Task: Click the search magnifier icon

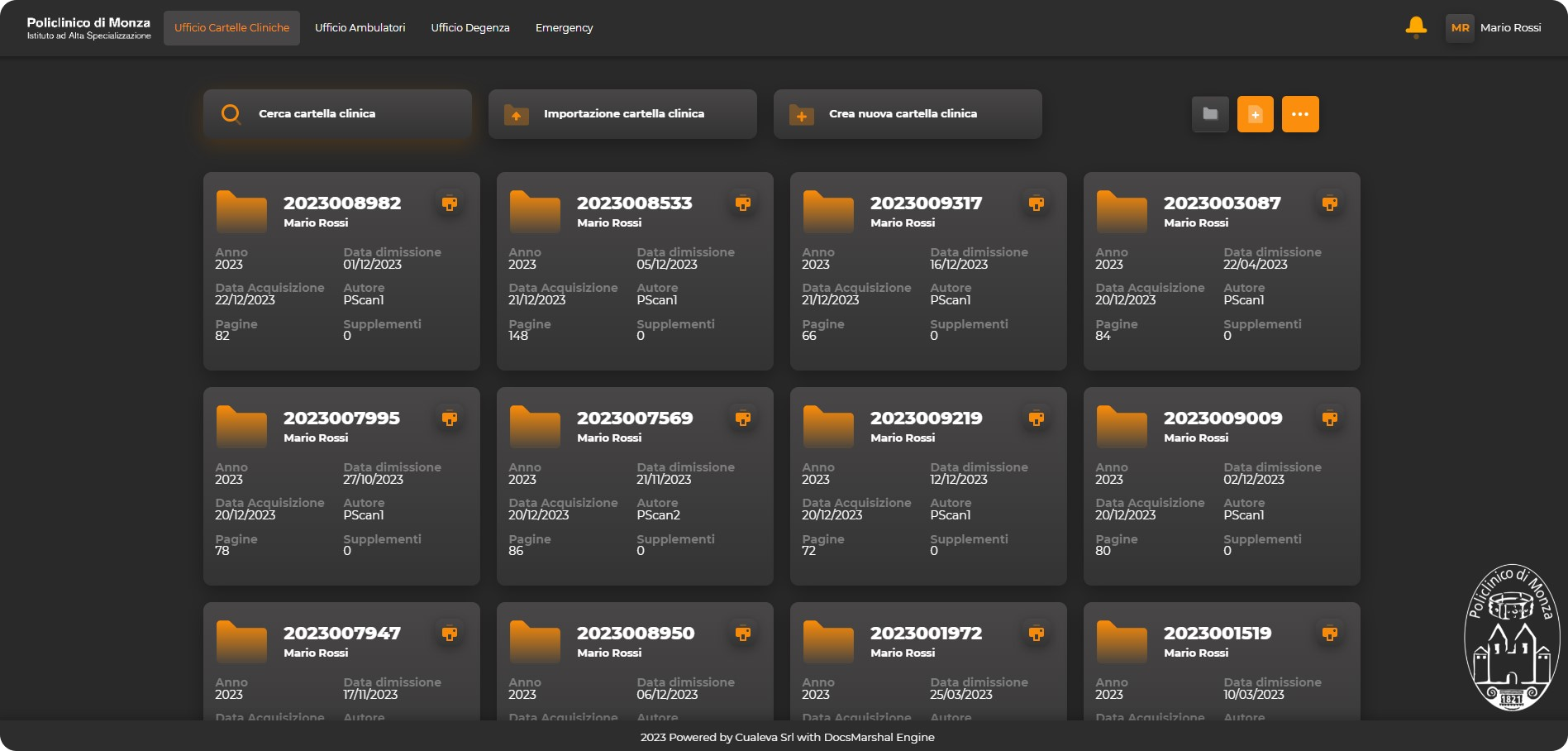Action: (231, 114)
